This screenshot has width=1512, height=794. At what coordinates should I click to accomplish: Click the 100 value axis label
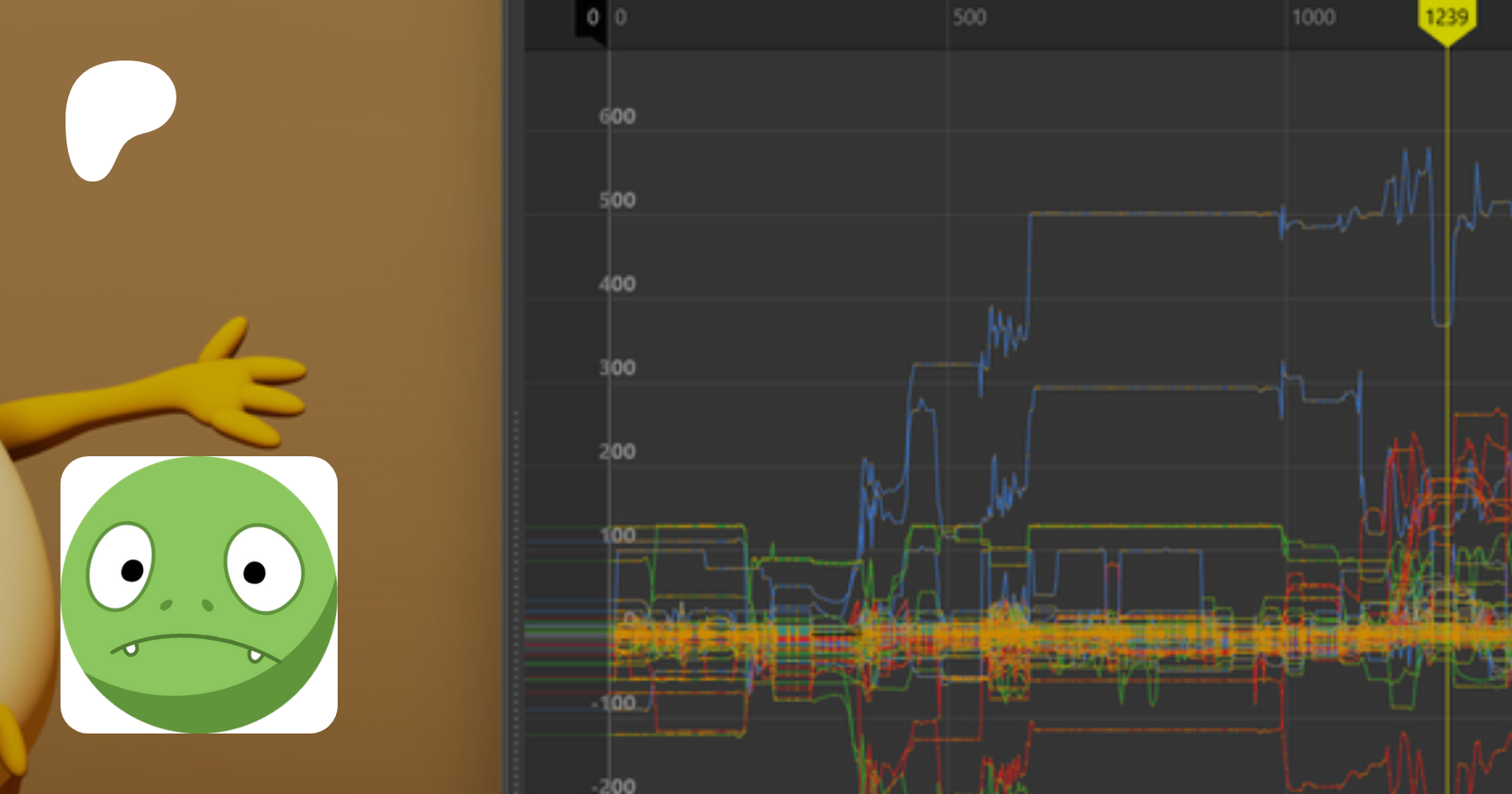(617, 535)
